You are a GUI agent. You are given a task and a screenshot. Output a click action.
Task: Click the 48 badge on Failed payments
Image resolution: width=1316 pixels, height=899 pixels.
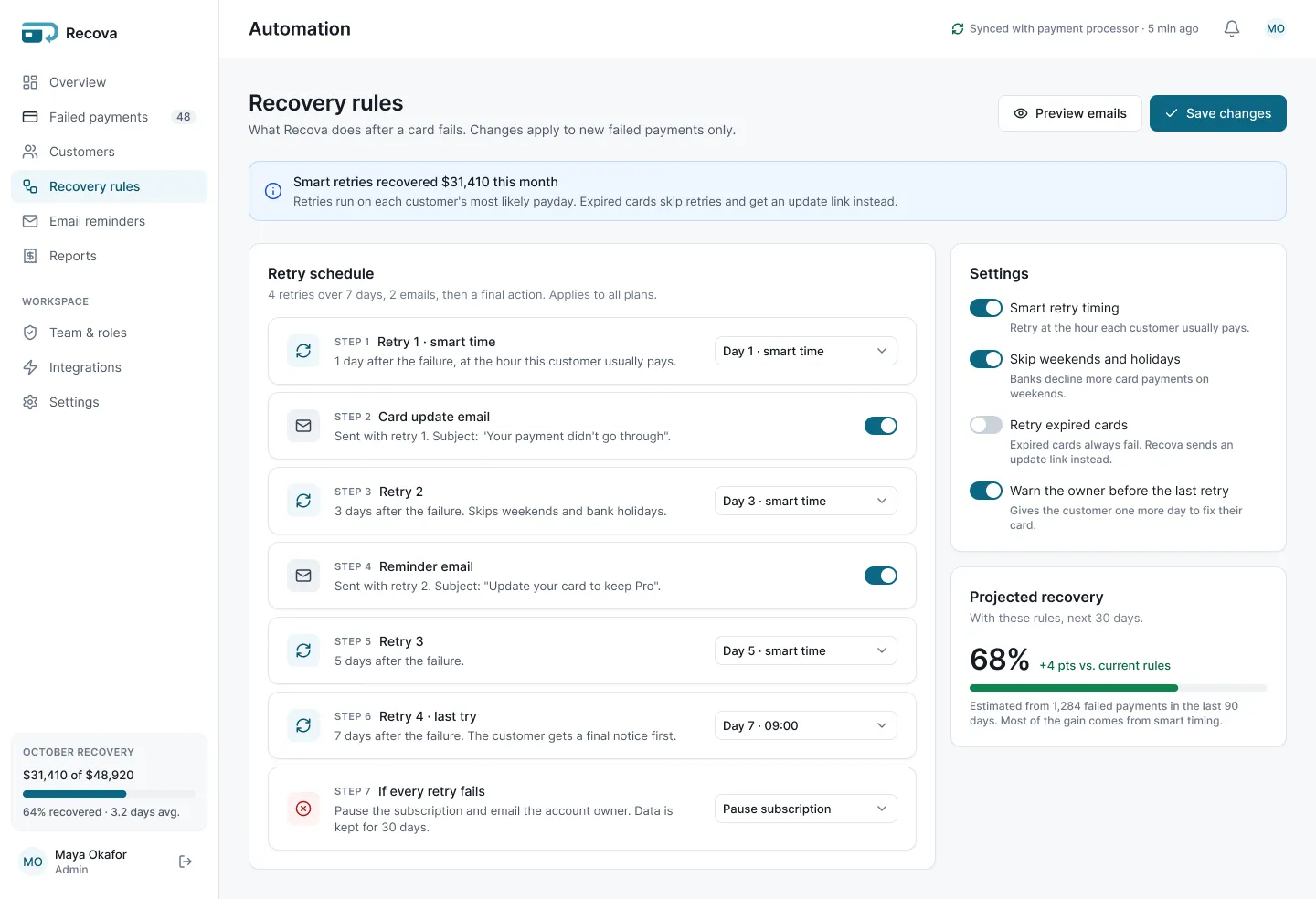point(184,117)
